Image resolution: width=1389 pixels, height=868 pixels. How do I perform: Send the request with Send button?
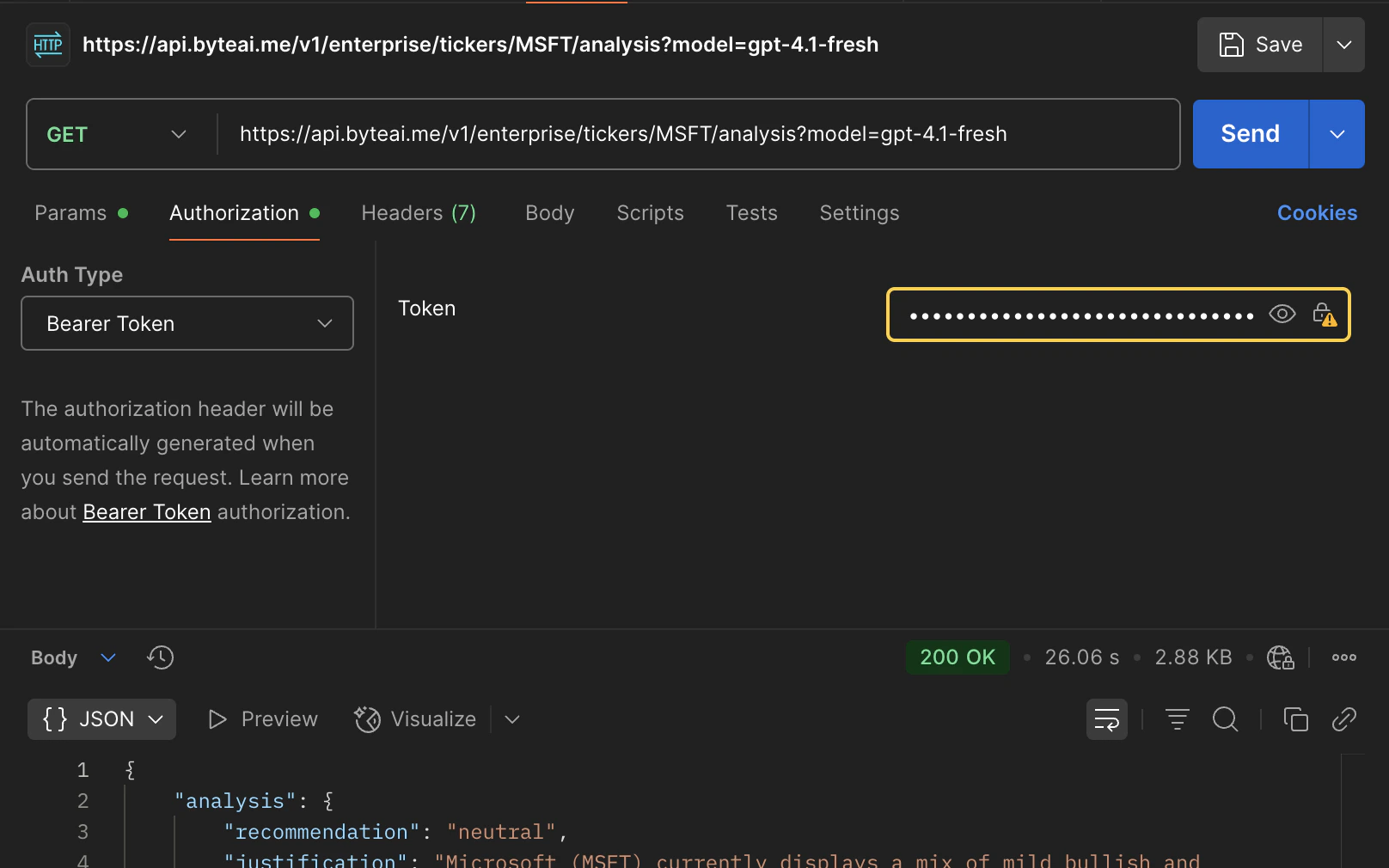point(1251,134)
